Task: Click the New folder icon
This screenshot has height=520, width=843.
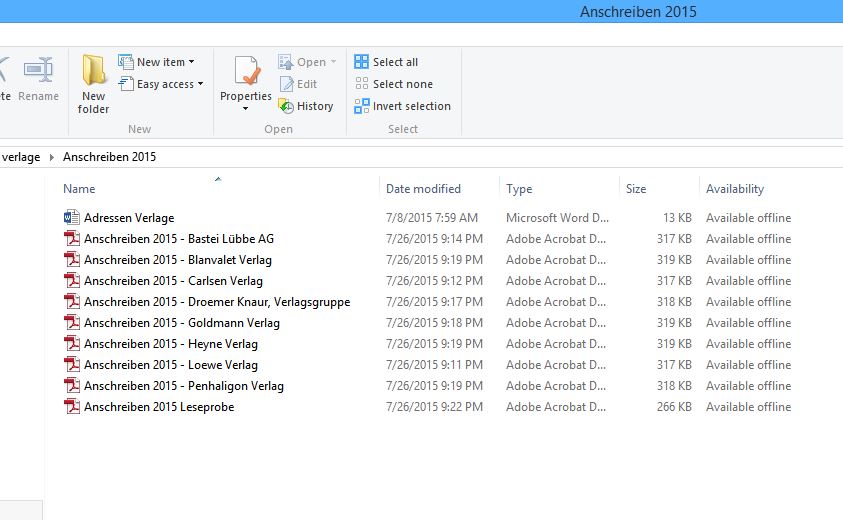Action: coord(94,71)
